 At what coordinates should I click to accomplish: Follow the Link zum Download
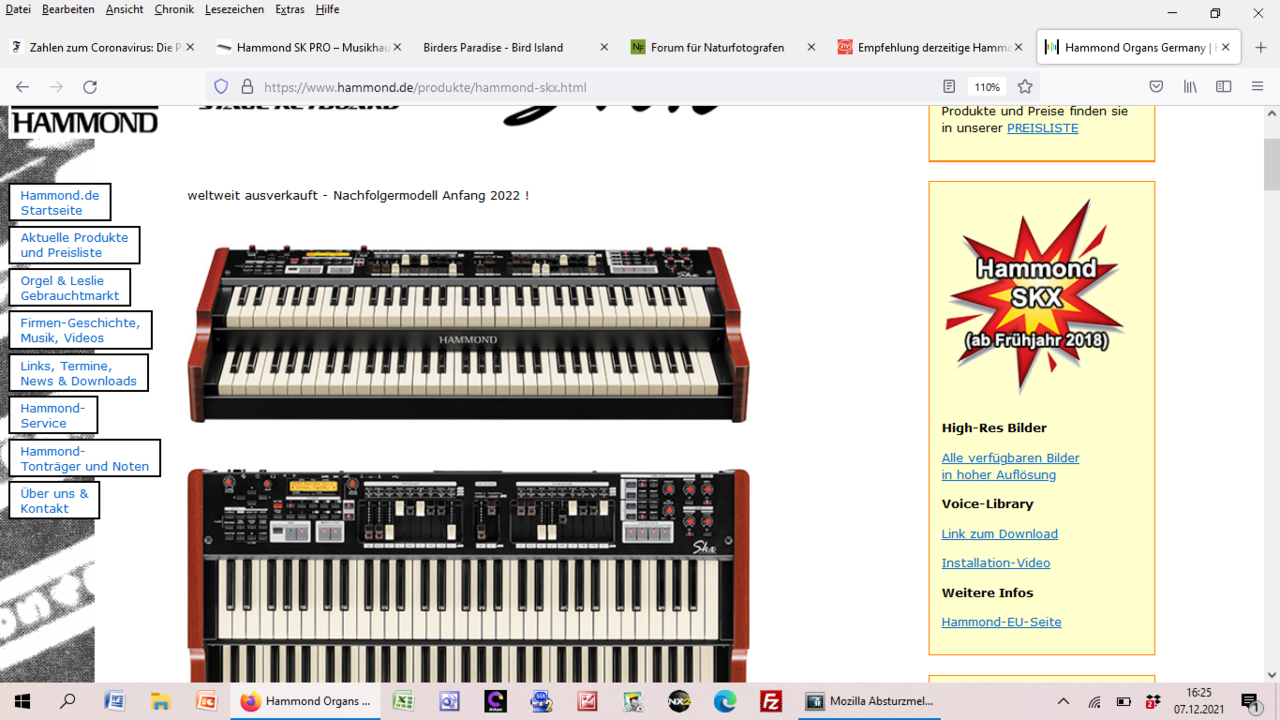(999, 534)
